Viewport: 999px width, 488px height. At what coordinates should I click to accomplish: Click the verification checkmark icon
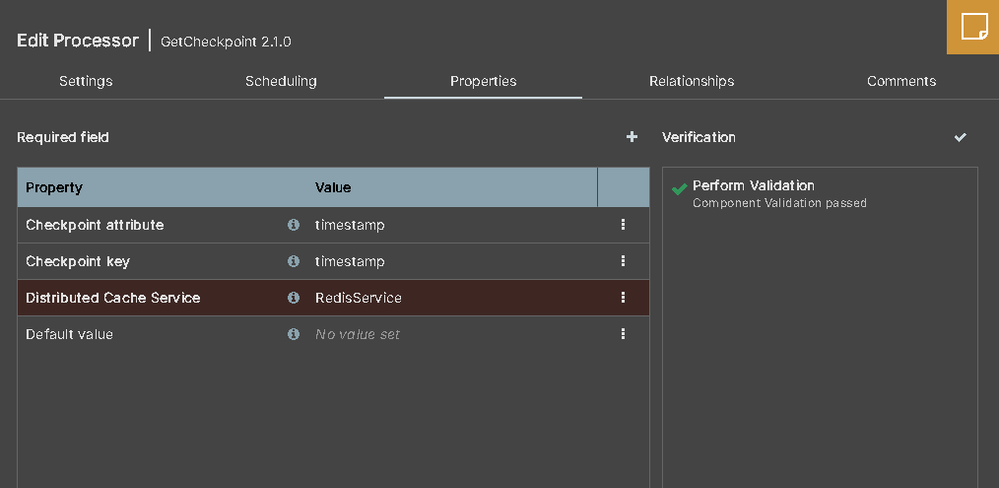click(x=960, y=137)
